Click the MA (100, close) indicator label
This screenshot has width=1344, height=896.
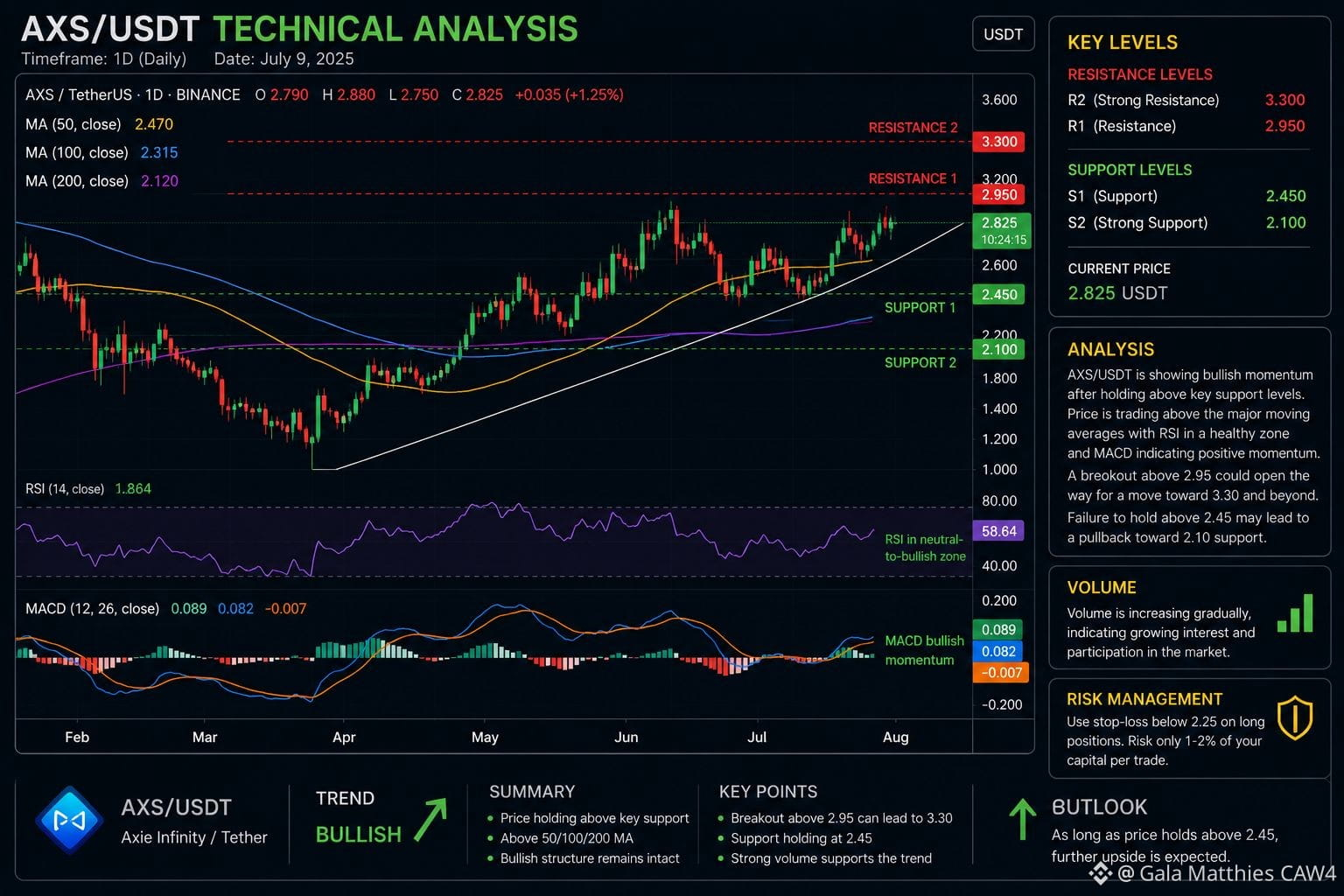point(77,152)
